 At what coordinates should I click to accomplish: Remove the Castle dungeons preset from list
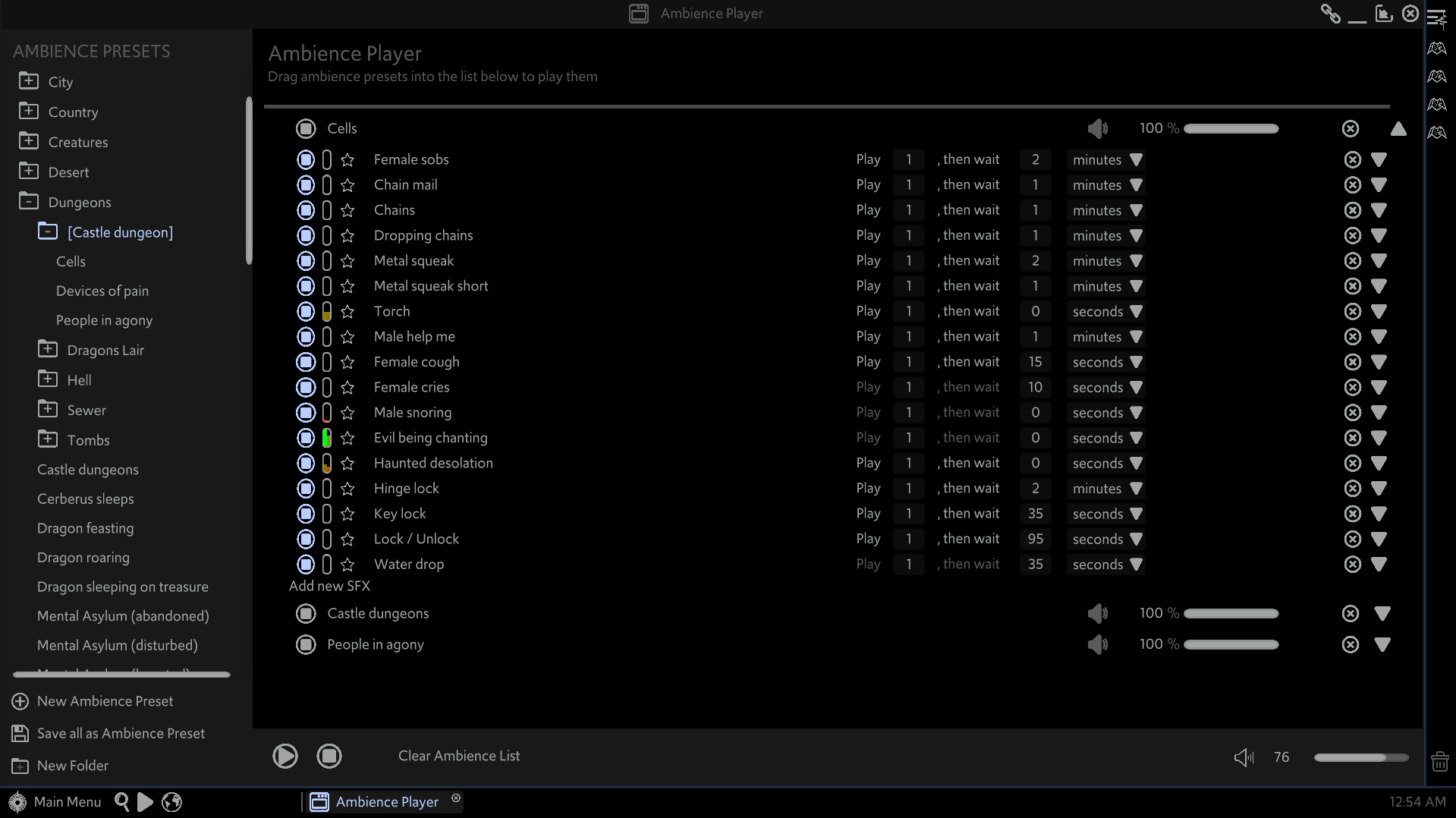pos(1350,614)
